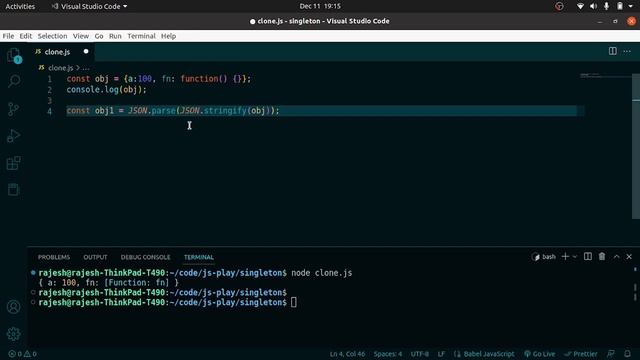The height and width of the screenshot is (360, 640).
Task: Click the Prettier status bar item
Action: coord(581,354)
